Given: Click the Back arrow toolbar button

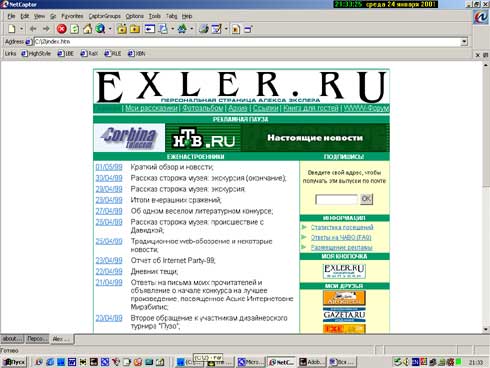Looking at the screenshot, I should click(33, 29).
